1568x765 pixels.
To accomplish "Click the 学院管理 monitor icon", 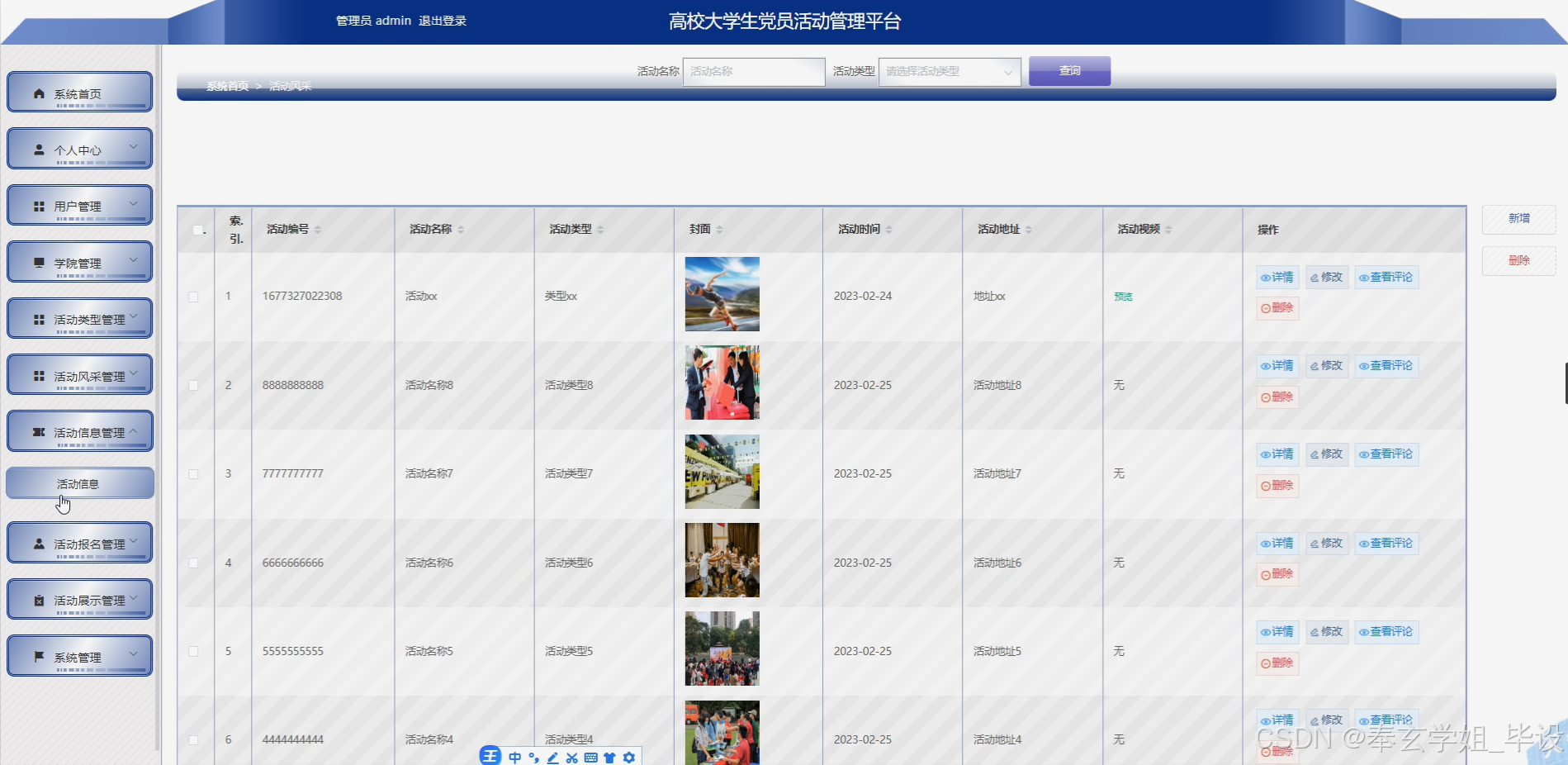I will click(39, 263).
